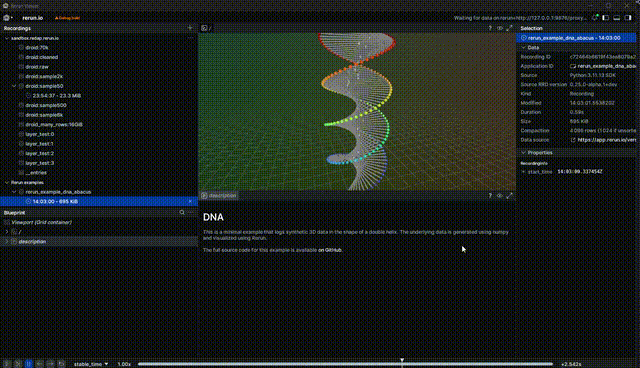
Task: Select droid:sample2k dataset icon
Action: tap(21, 77)
